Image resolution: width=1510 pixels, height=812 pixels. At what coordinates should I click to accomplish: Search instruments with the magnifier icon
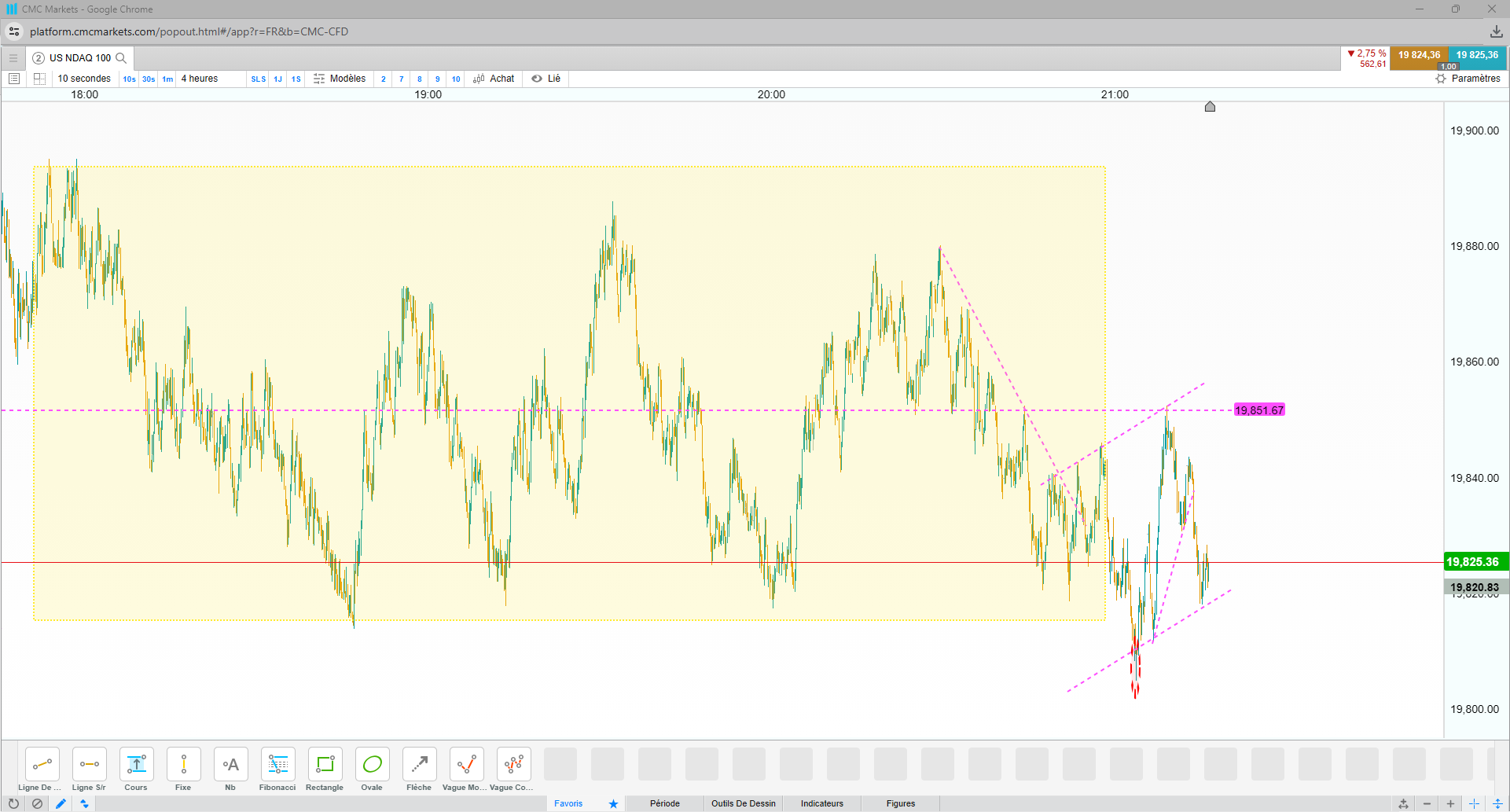pyautogui.click(x=121, y=57)
